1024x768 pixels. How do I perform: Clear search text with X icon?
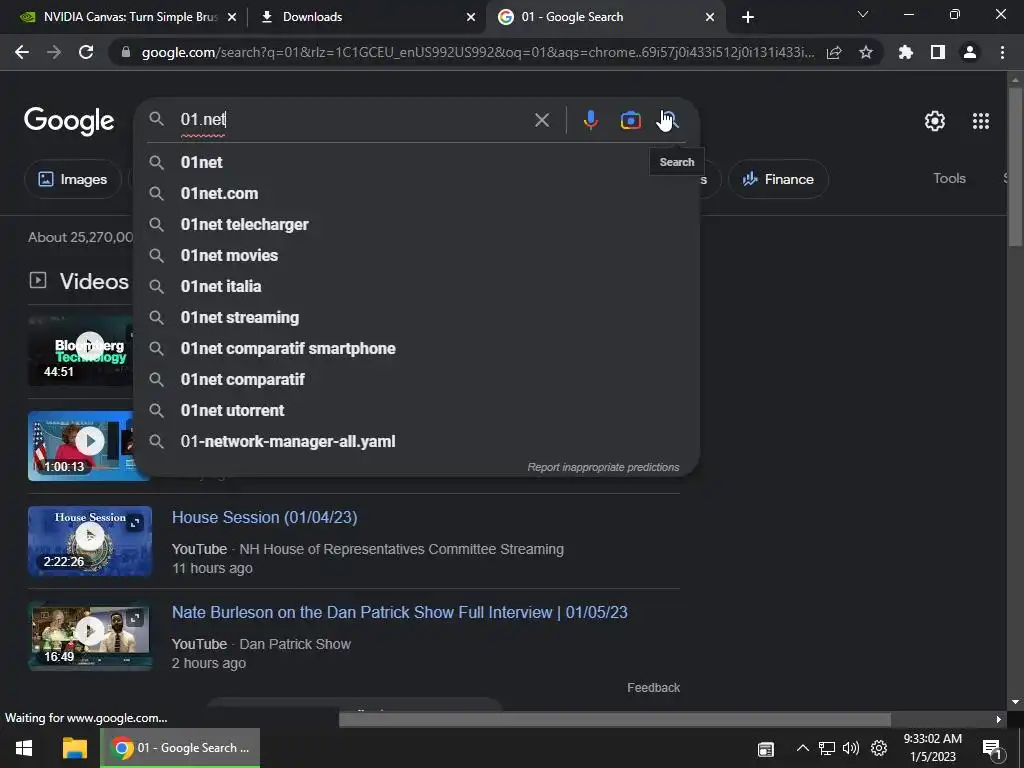(x=541, y=120)
